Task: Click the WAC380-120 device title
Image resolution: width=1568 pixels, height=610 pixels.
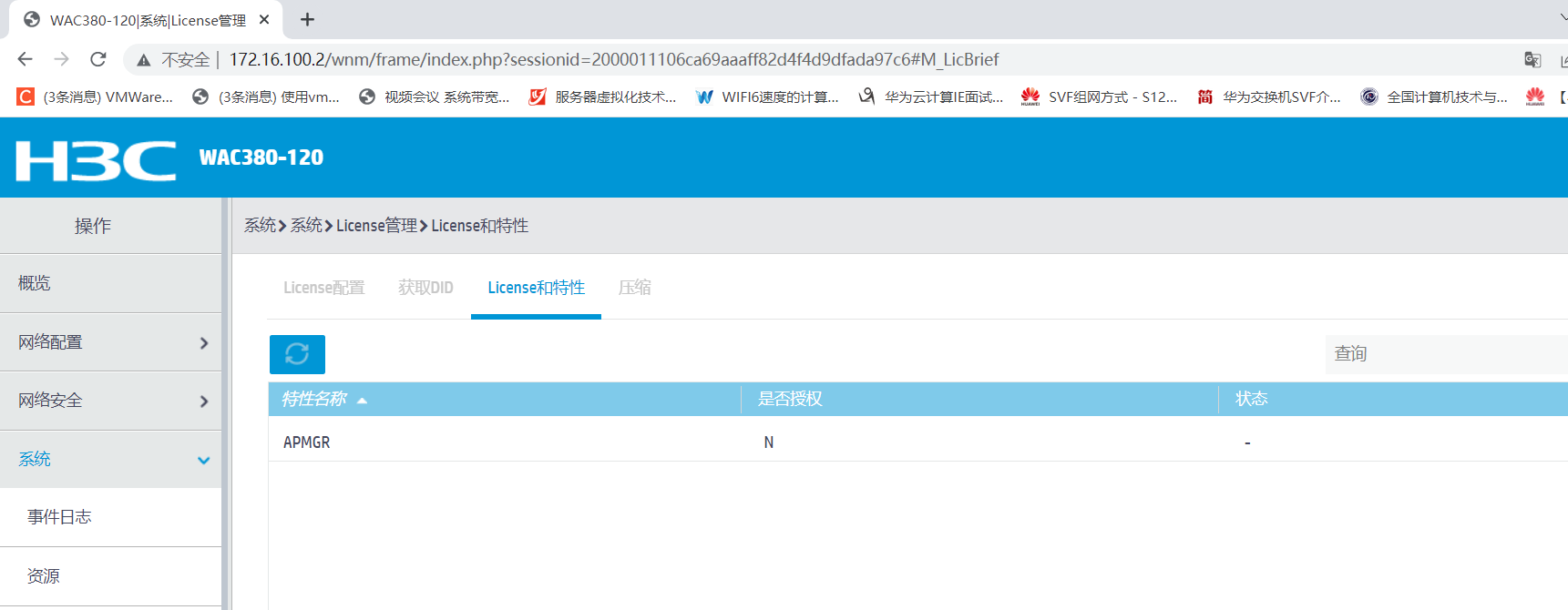Action: (x=261, y=158)
